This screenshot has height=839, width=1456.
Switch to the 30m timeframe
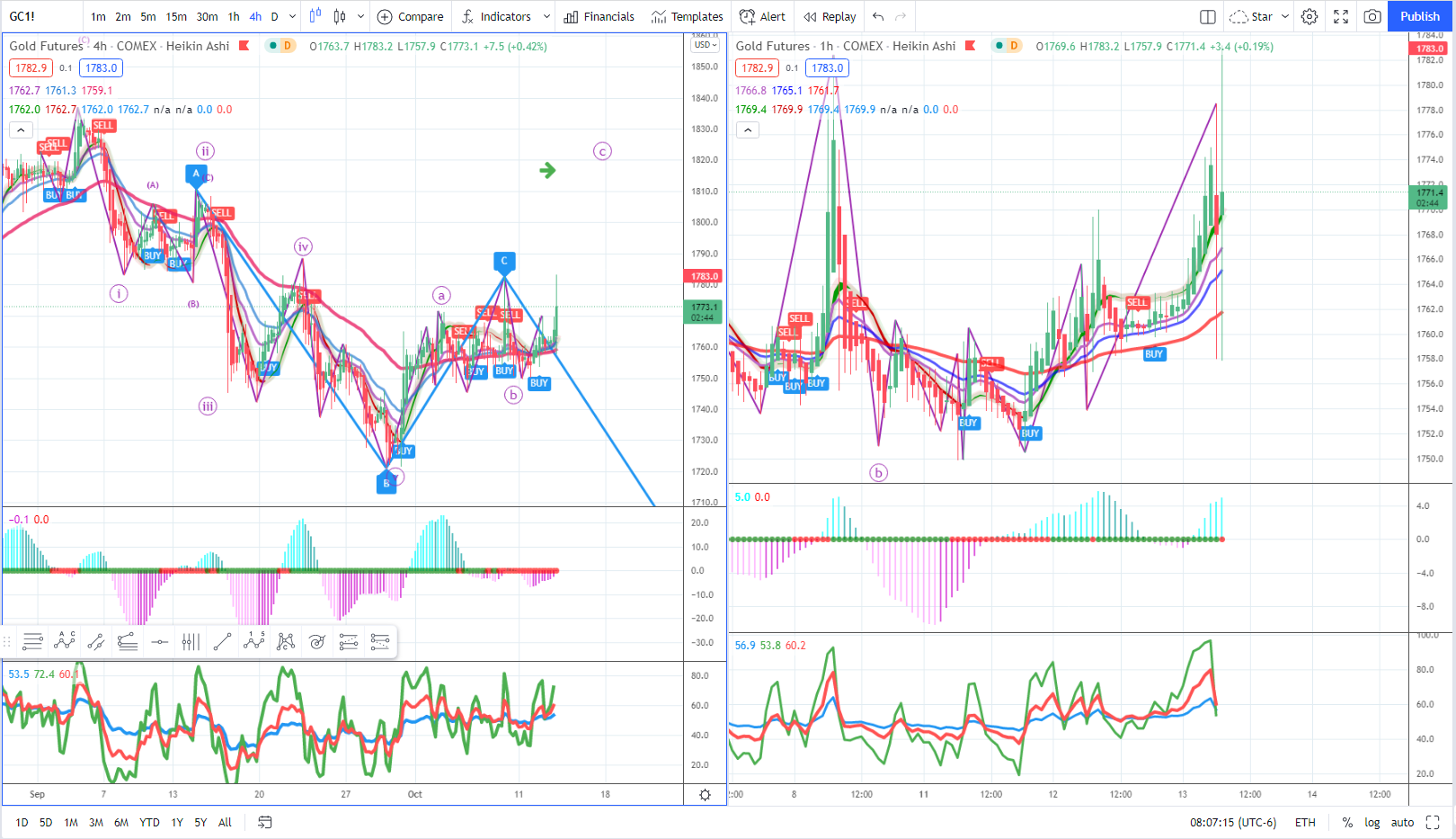click(x=207, y=16)
